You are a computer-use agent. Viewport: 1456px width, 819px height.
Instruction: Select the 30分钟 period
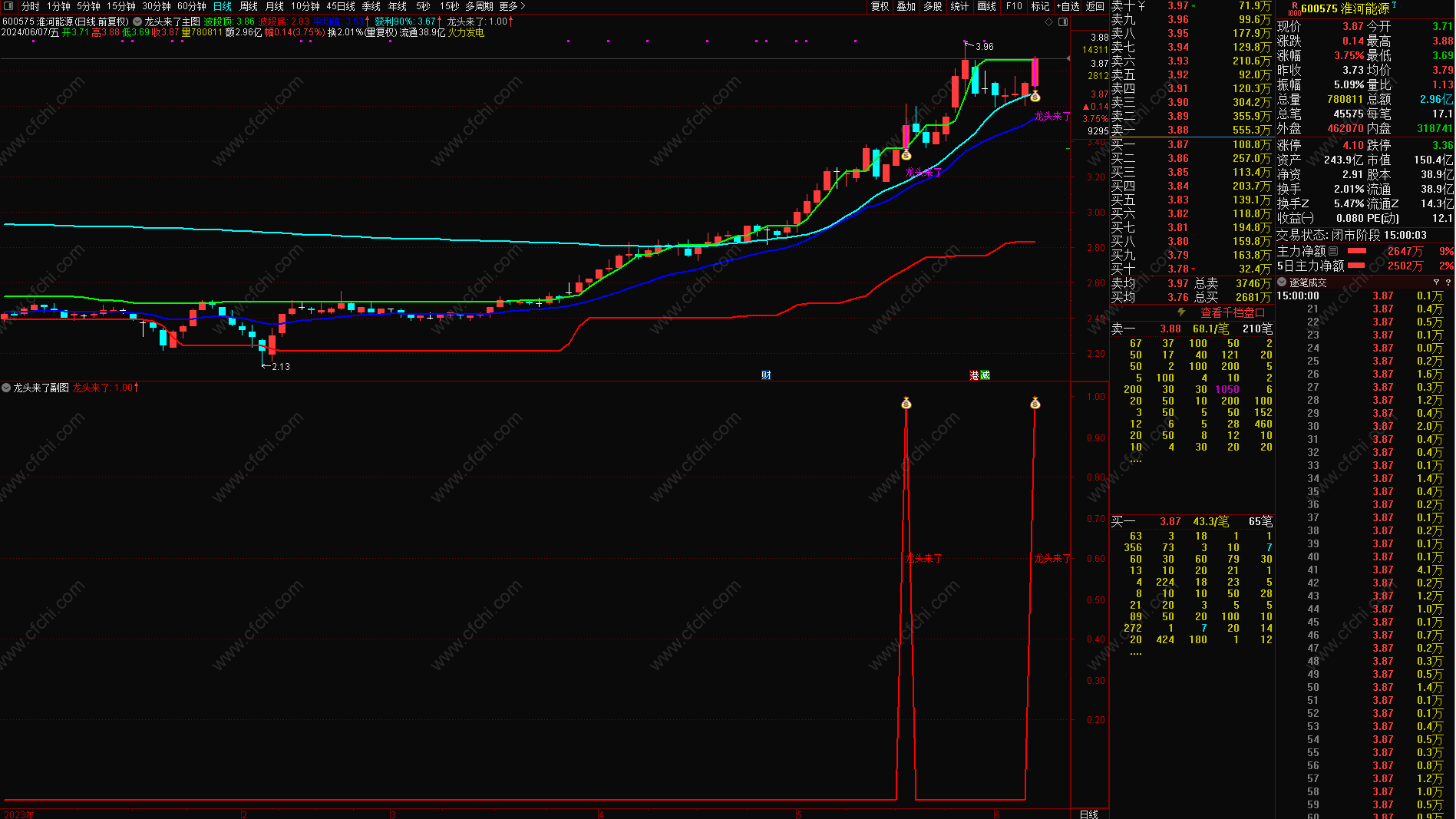tap(157, 6)
